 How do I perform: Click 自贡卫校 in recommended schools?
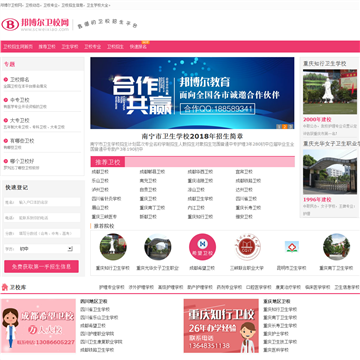tap(148, 190)
